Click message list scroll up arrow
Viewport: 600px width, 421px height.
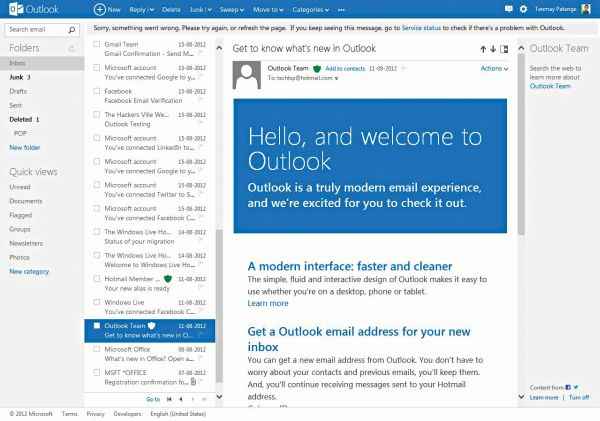219,48
